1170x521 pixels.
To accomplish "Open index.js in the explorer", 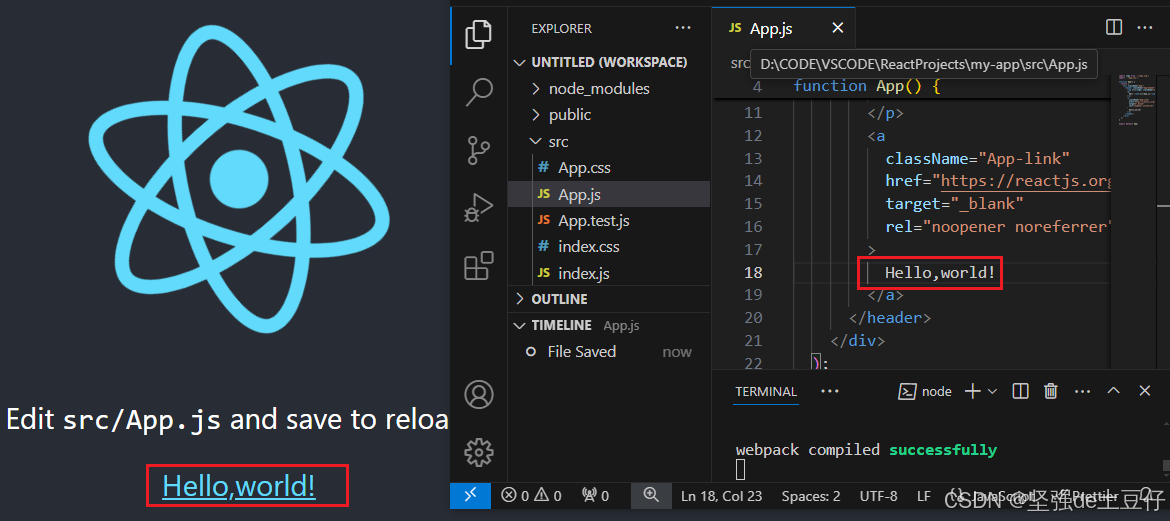I will (609, 273).
